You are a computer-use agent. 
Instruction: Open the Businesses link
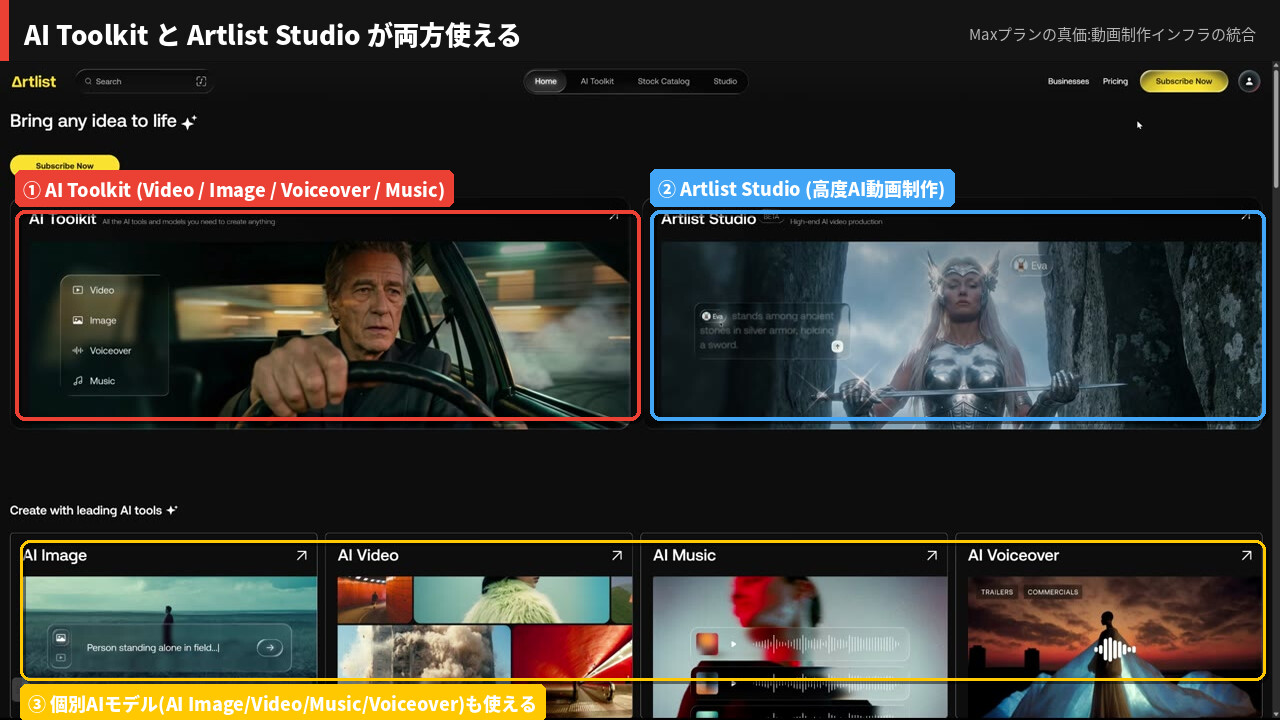point(1068,81)
